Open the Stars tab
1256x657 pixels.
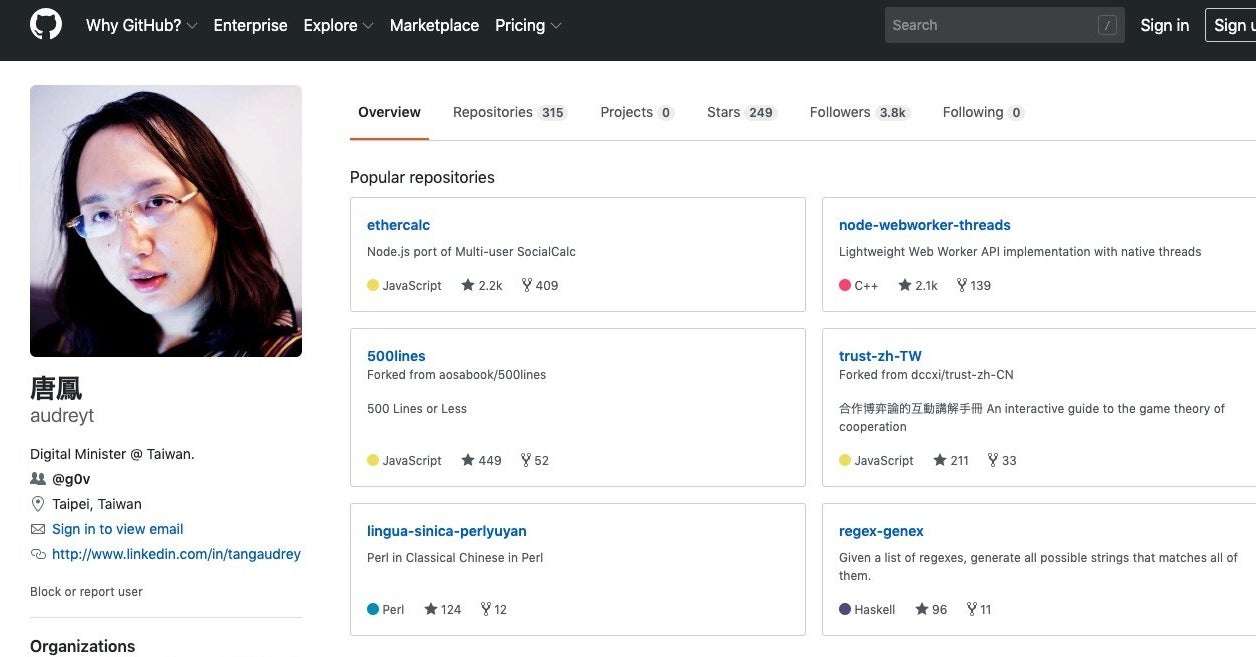pyautogui.click(x=740, y=112)
